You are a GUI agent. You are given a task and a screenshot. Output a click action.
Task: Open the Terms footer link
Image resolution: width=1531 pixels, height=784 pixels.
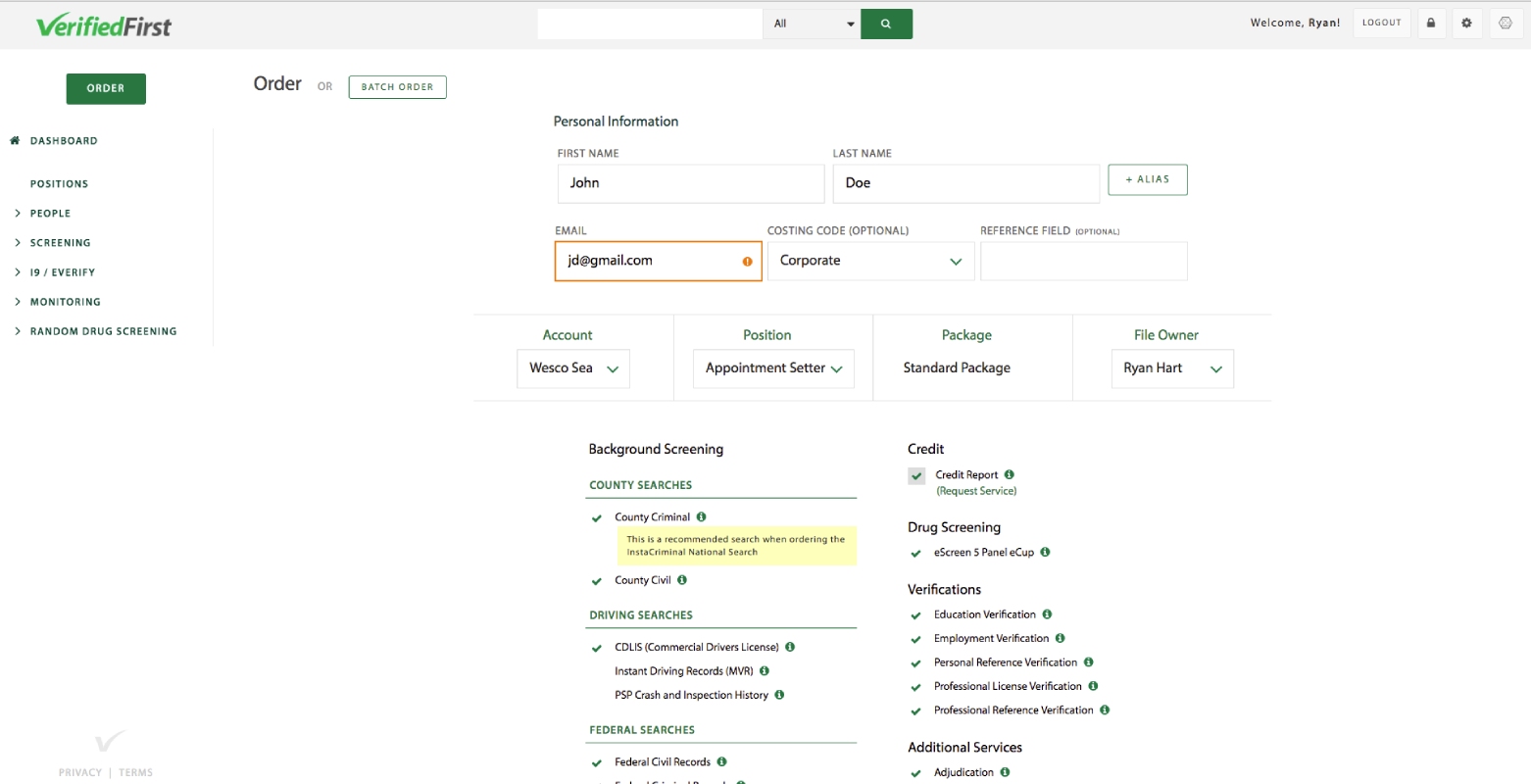(x=136, y=772)
